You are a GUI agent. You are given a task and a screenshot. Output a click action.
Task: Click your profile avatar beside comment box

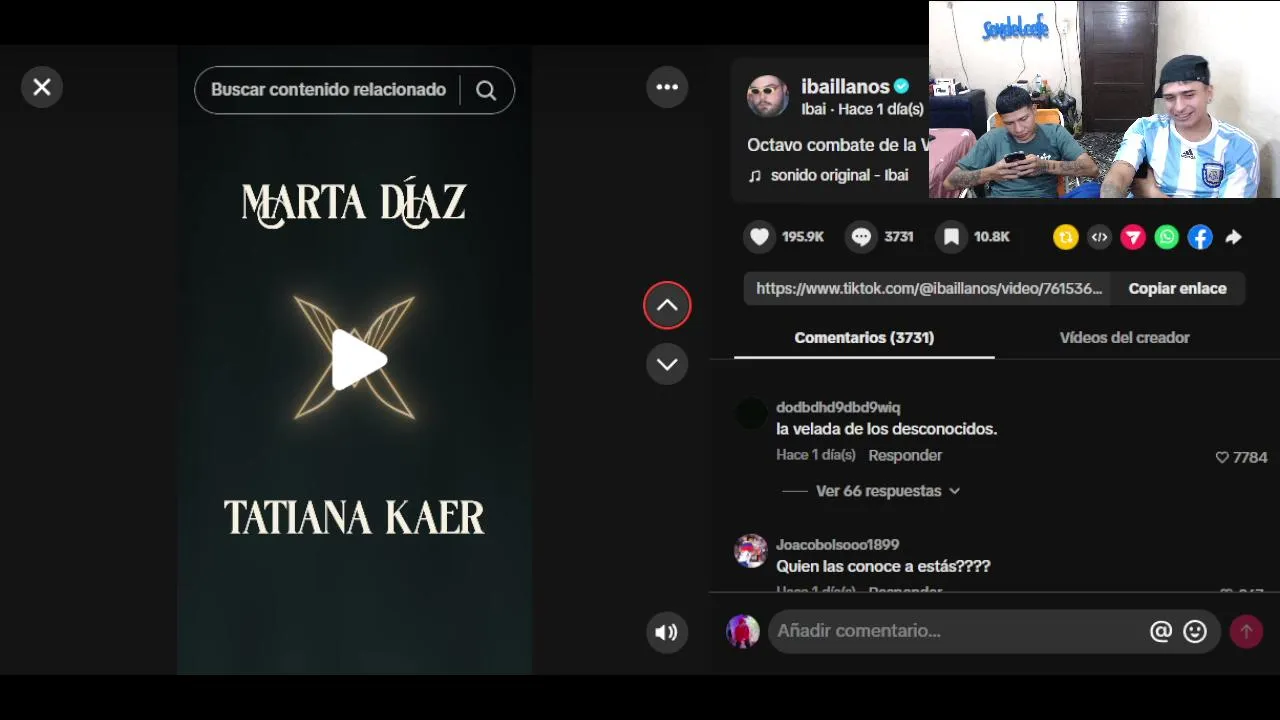point(743,631)
